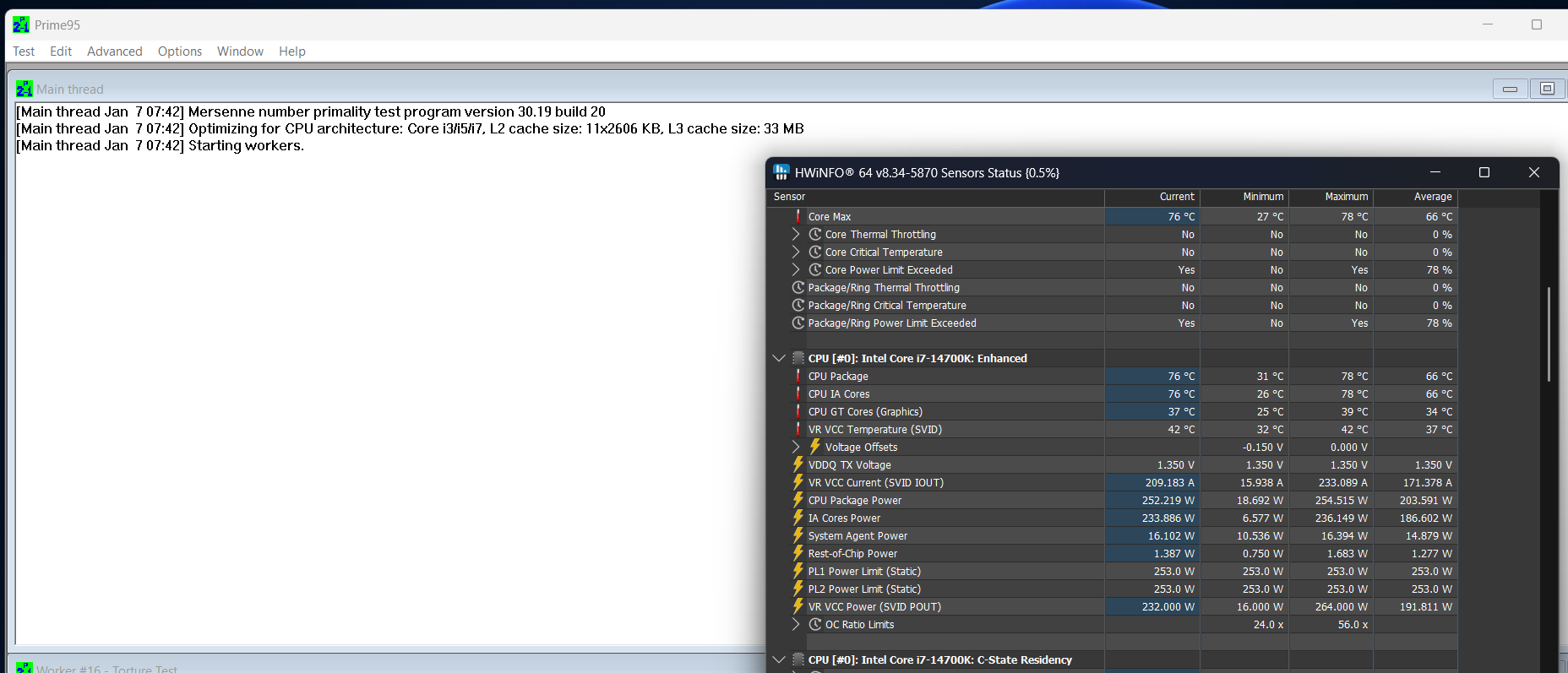Select the "209.183 A" current value cell
1568x673 pixels.
(1152, 482)
